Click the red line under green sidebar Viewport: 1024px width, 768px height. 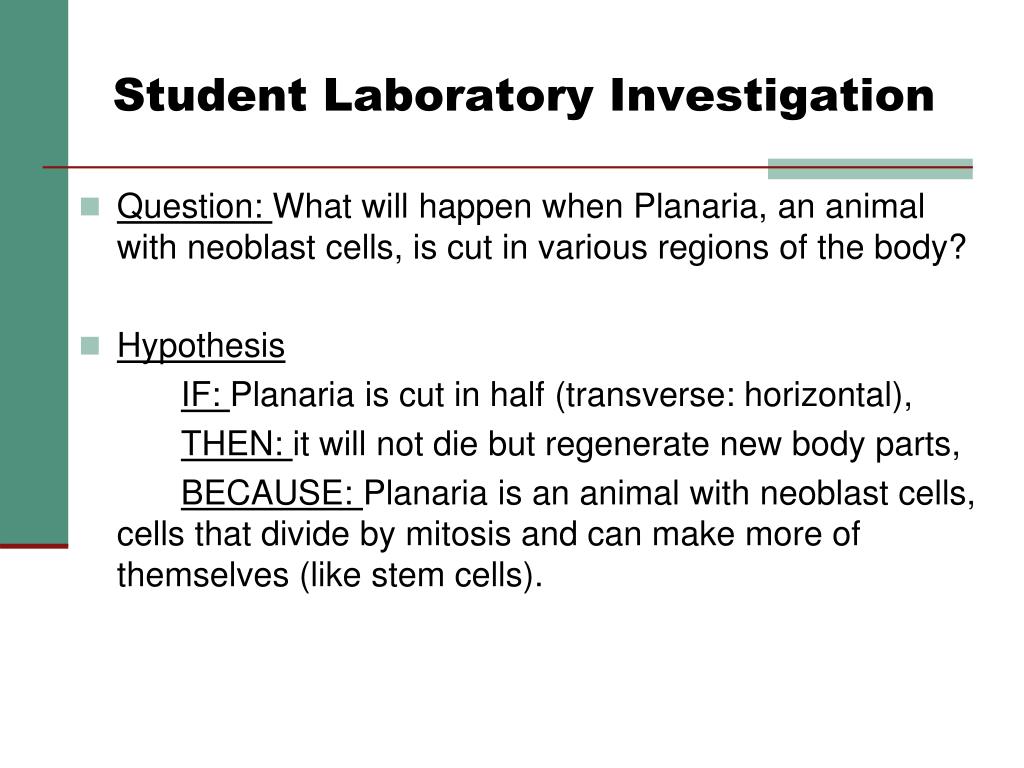pos(34,546)
